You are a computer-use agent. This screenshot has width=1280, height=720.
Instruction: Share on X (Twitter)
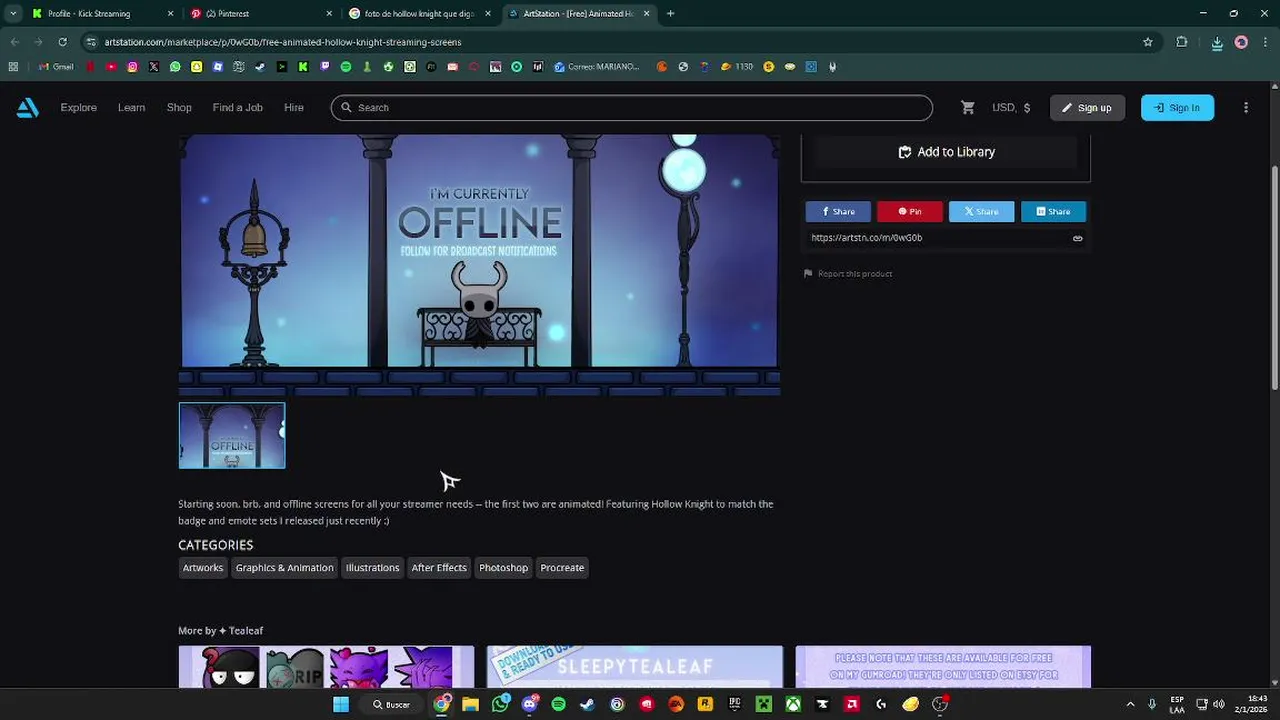pos(981,211)
